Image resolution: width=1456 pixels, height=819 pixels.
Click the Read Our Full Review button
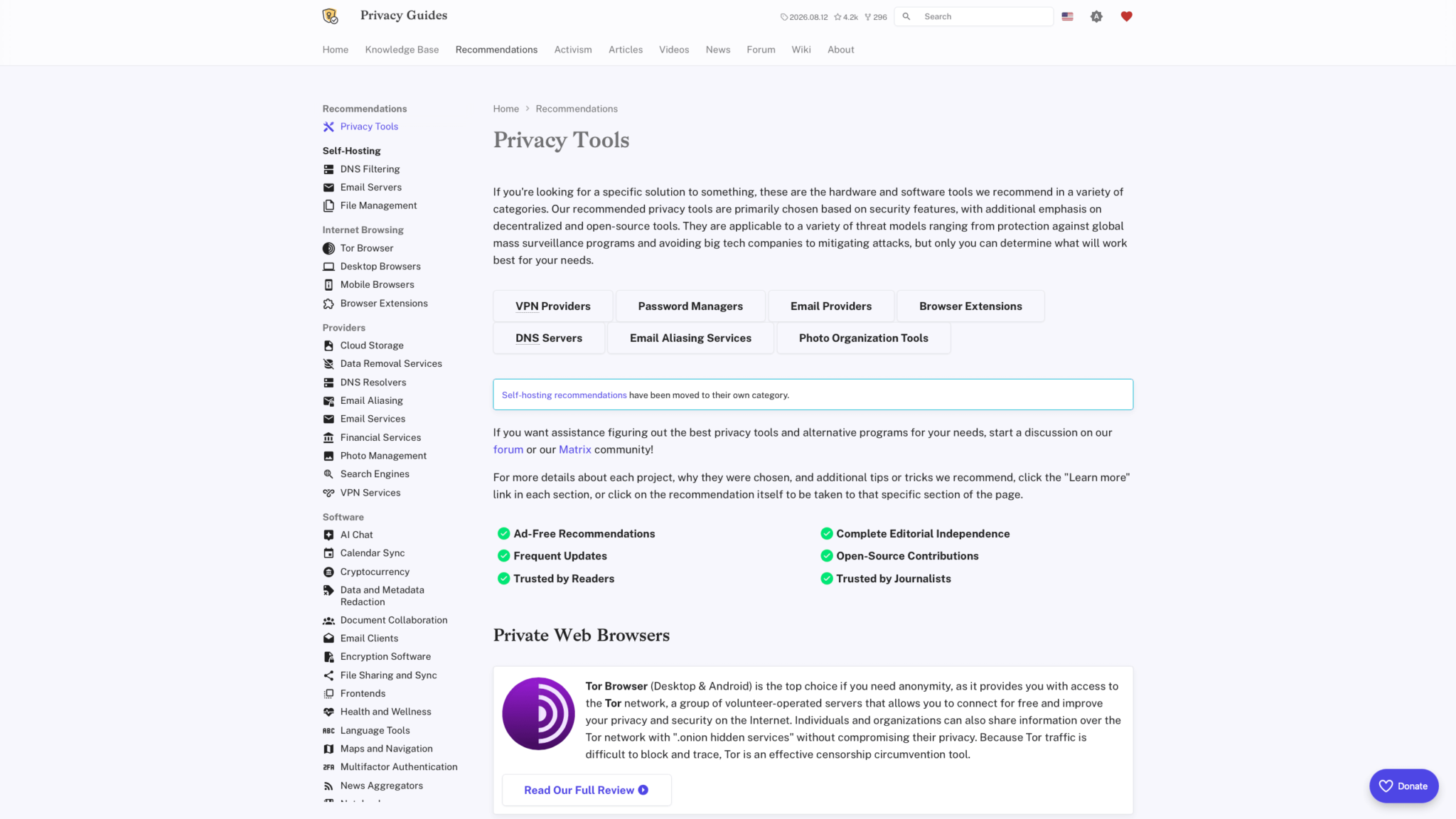(x=587, y=790)
